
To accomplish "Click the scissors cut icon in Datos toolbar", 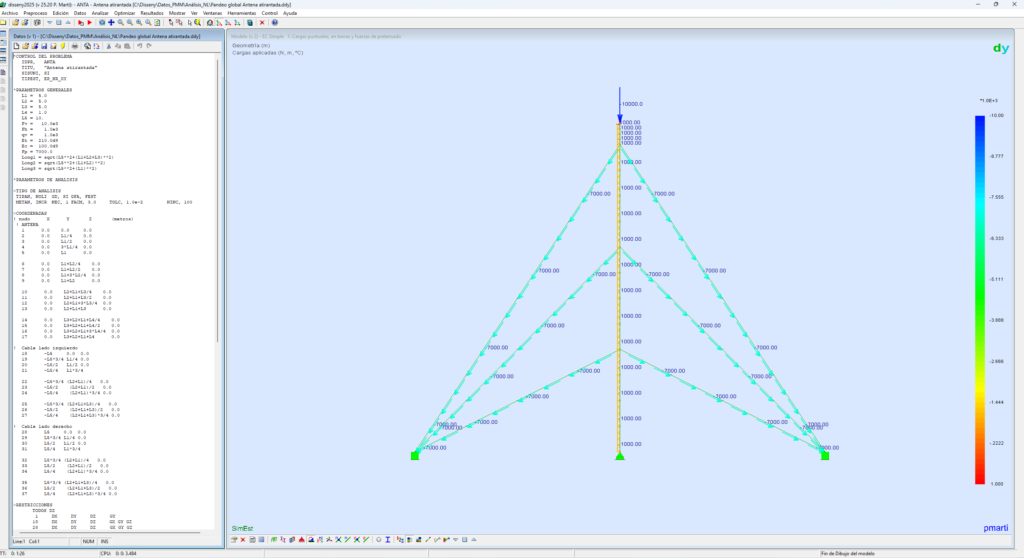I will pyautogui.click(x=109, y=46).
